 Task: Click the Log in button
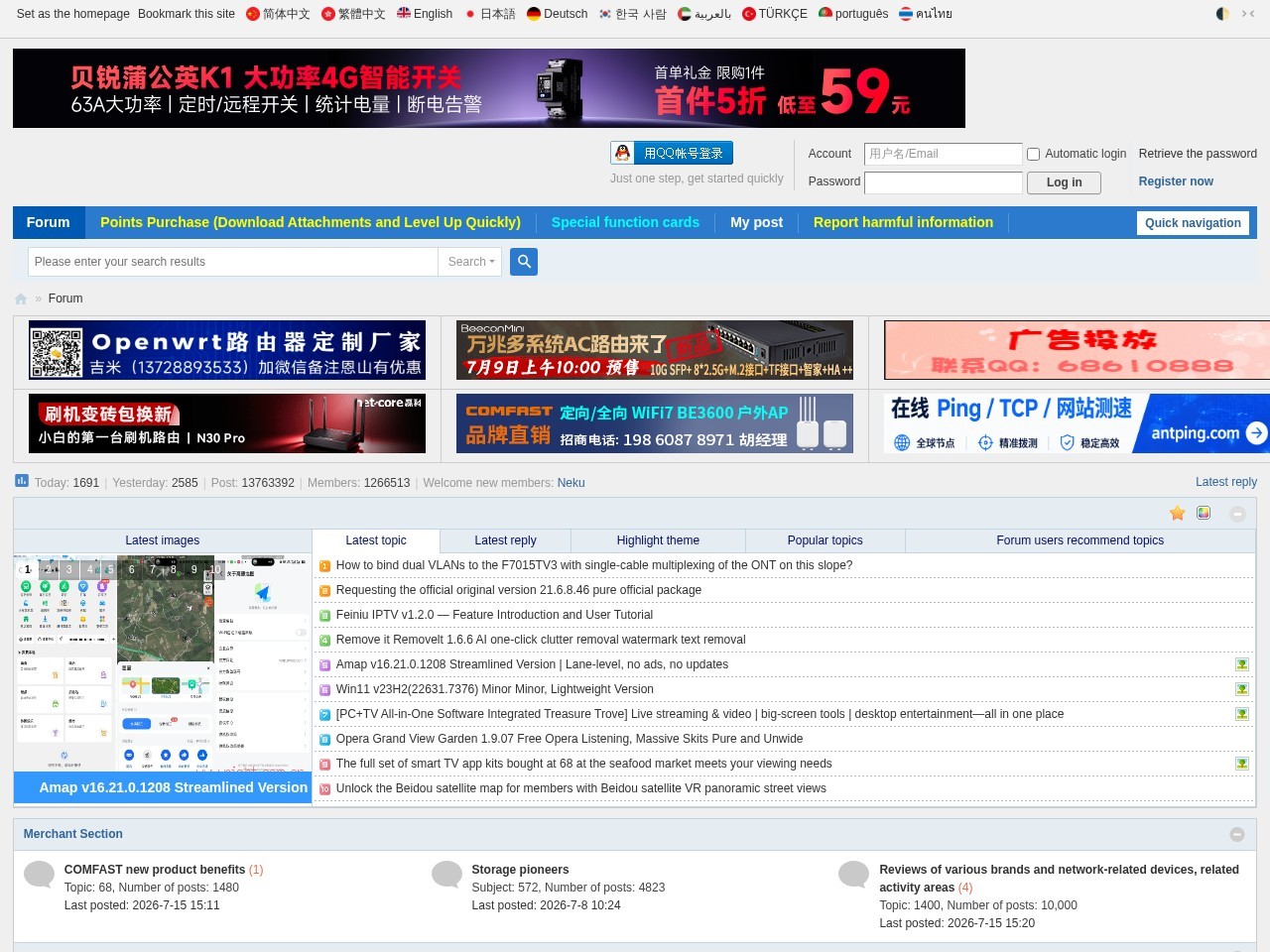(1064, 182)
